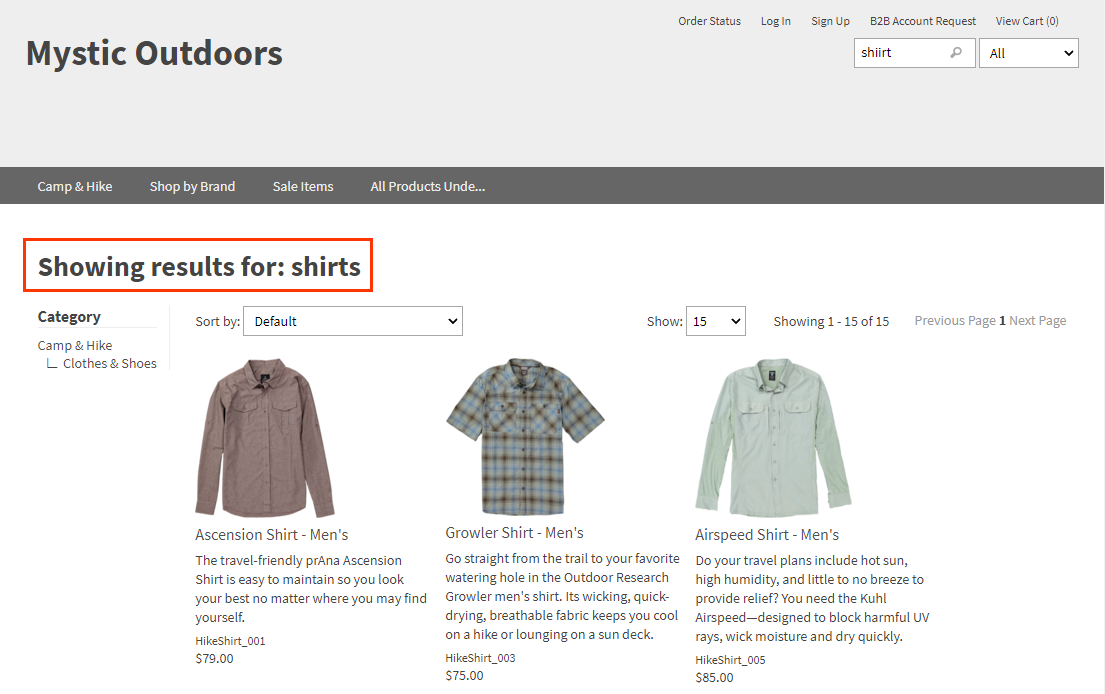Go to Next Page of results
1105x694 pixels.
(x=1037, y=320)
